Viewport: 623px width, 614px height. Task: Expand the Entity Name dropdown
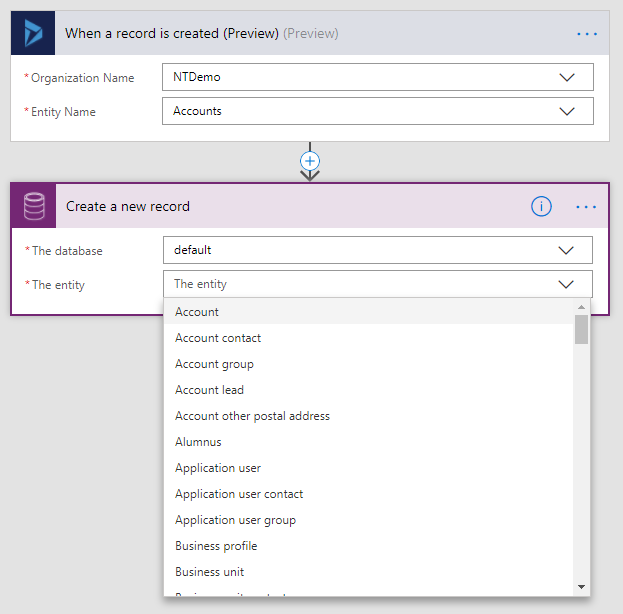567,111
